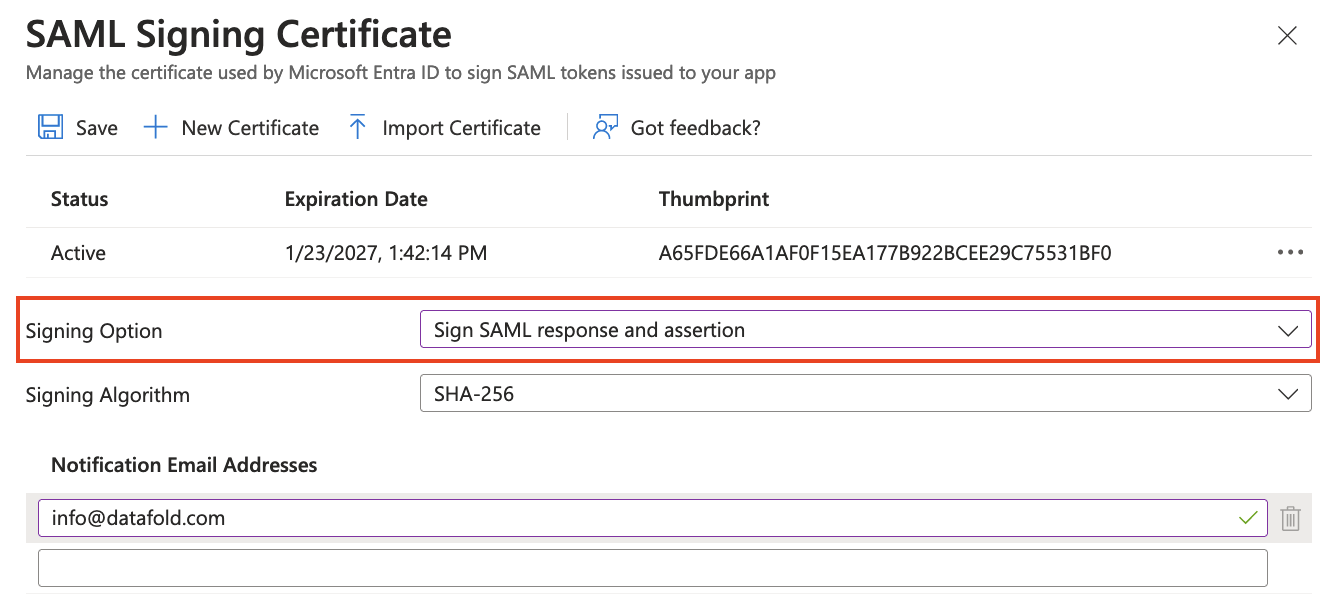Click green checkmark in email field
Image resolution: width=1338 pixels, height=602 pixels.
[1247, 518]
